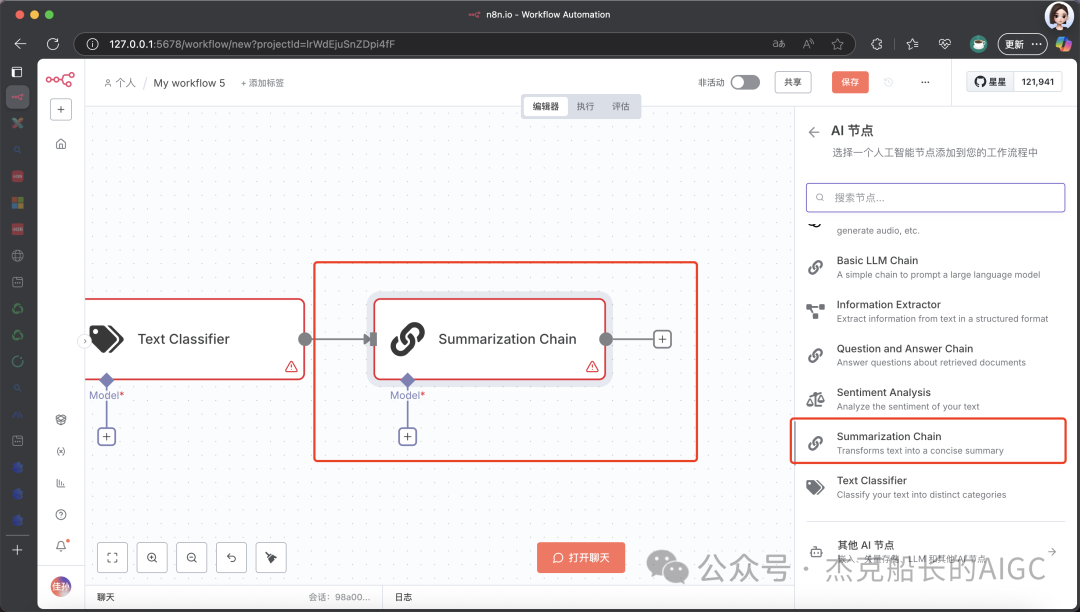This screenshot has width=1080, height=612.
Task: Zoom in on the canvas
Action: (152, 558)
